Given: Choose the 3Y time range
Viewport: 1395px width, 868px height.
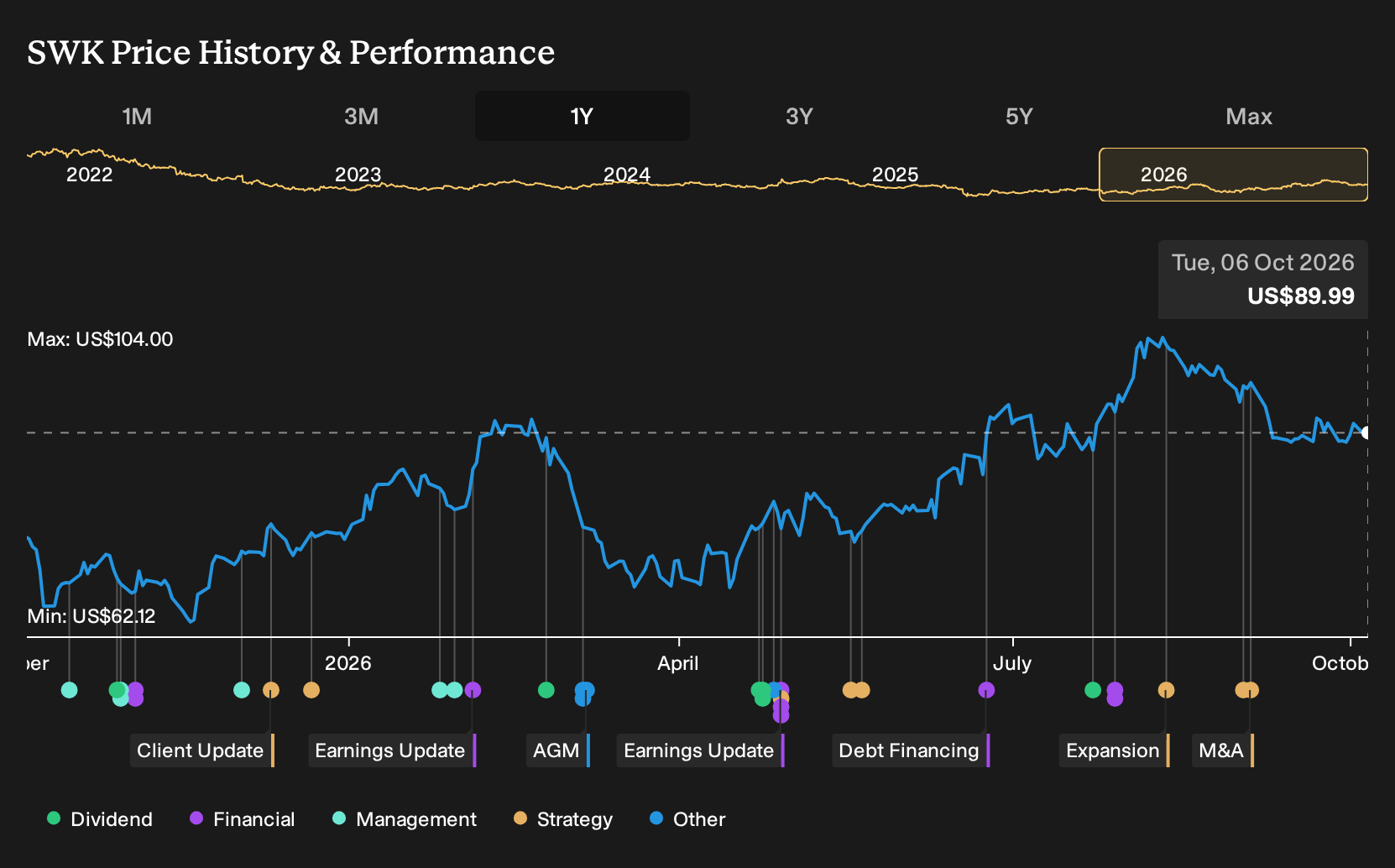Looking at the screenshot, I should point(799,116).
